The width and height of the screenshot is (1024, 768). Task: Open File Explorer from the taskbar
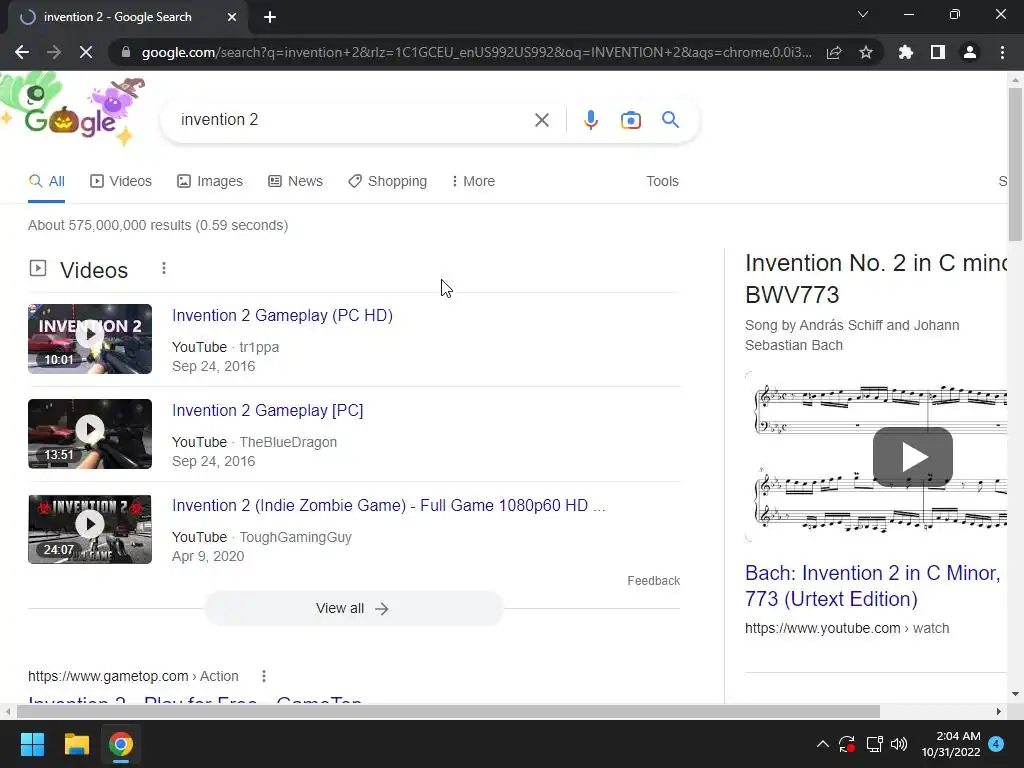[x=76, y=744]
